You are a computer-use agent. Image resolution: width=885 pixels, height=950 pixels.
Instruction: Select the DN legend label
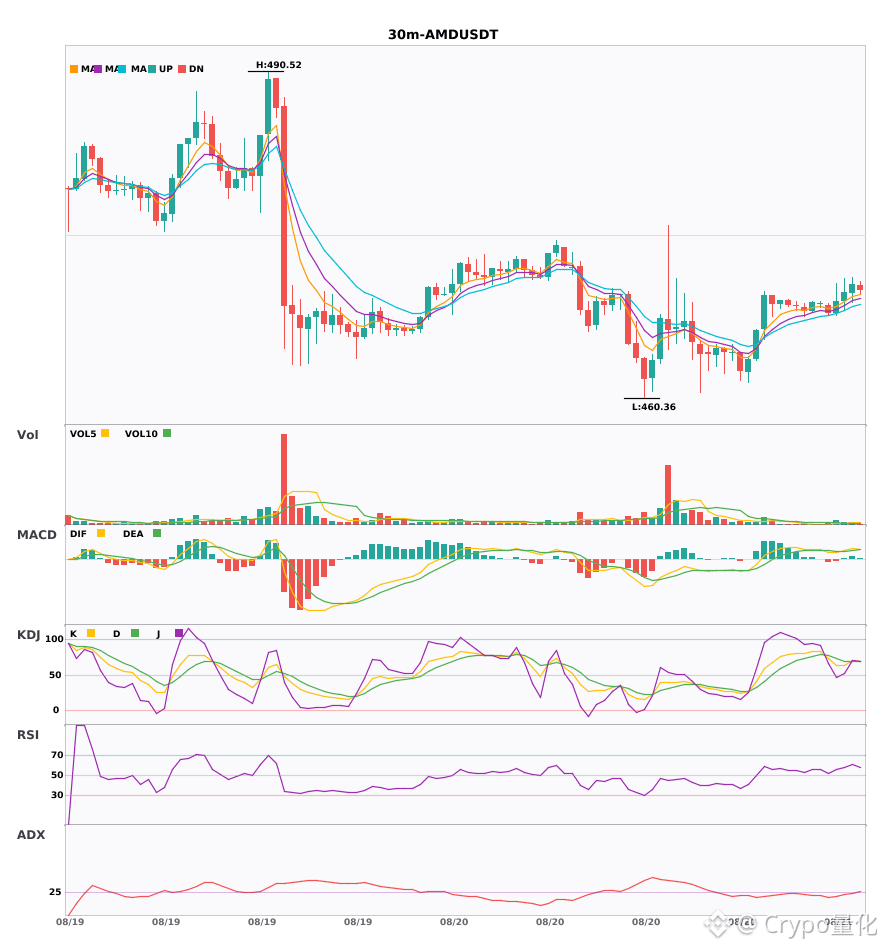196,69
